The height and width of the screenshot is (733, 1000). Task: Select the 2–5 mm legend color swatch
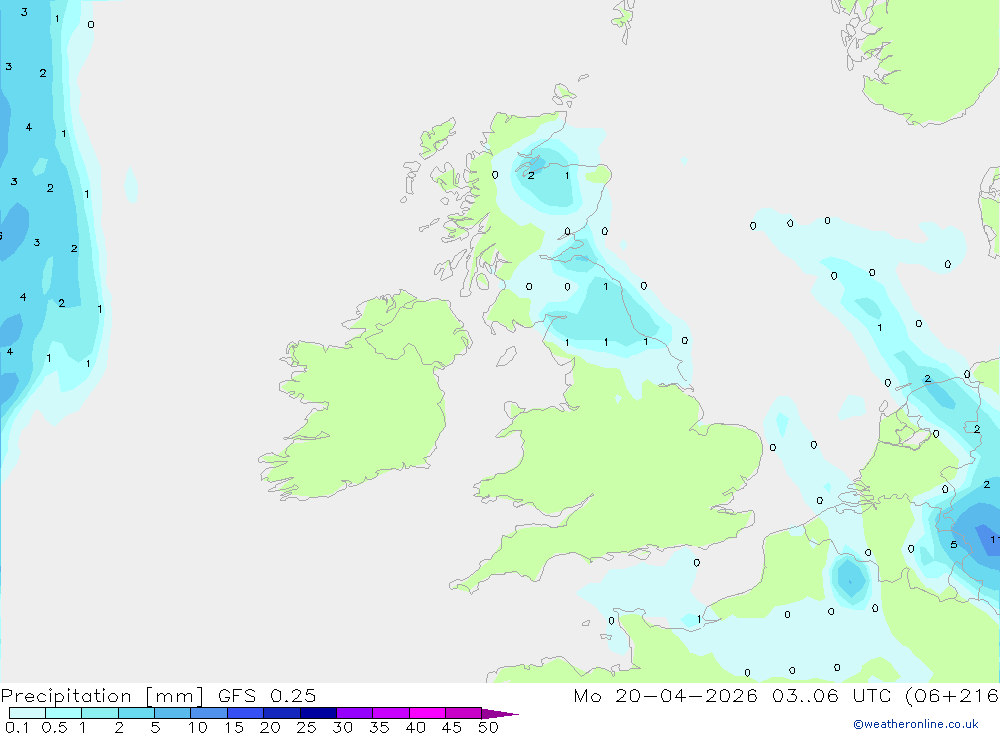(x=136, y=713)
